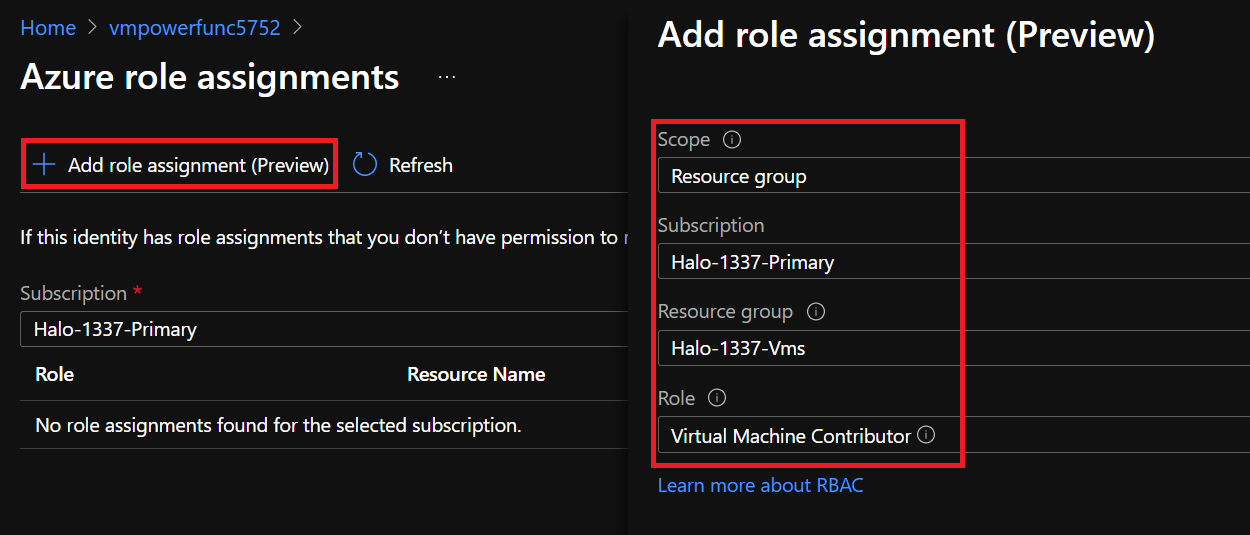Image resolution: width=1250 pixels, height=535 pixels.
Task: Go to Home in the breadcrumb
Action: [x=48, y=28]
